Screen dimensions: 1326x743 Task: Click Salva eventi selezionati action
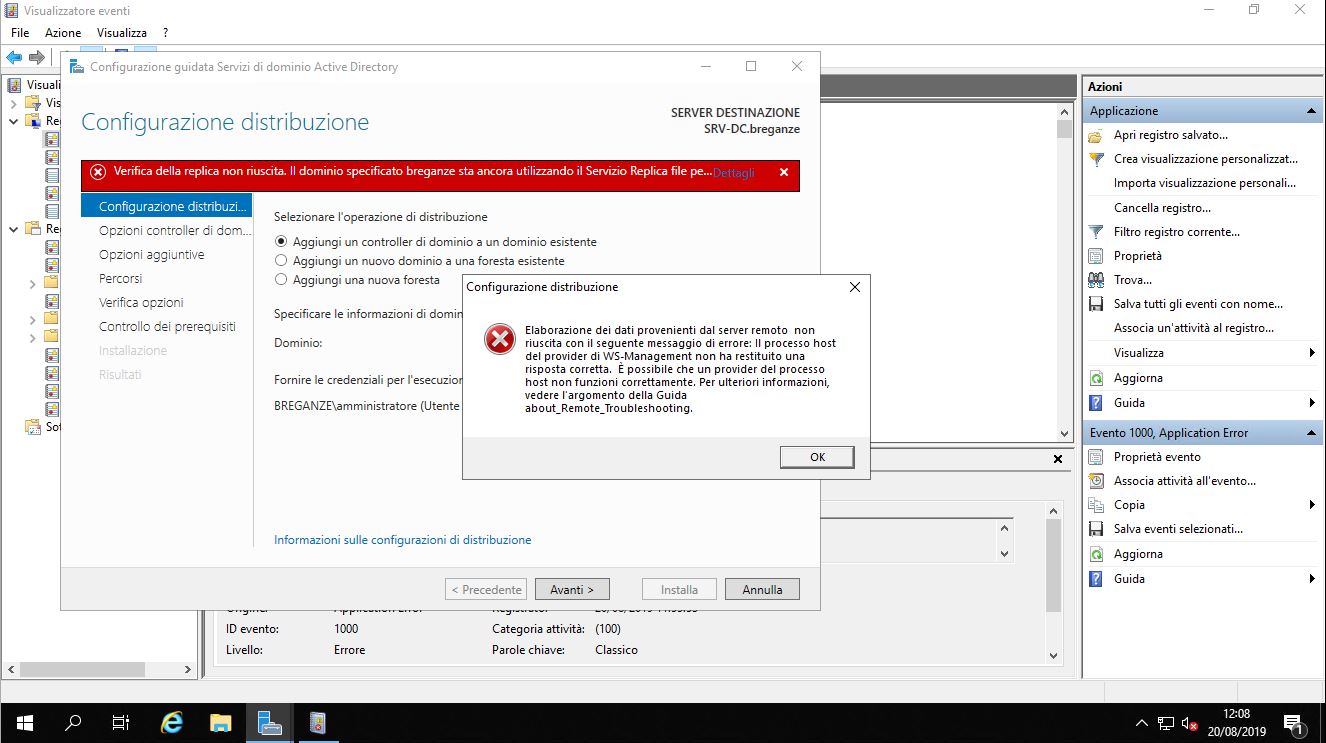coord(1178,529)
